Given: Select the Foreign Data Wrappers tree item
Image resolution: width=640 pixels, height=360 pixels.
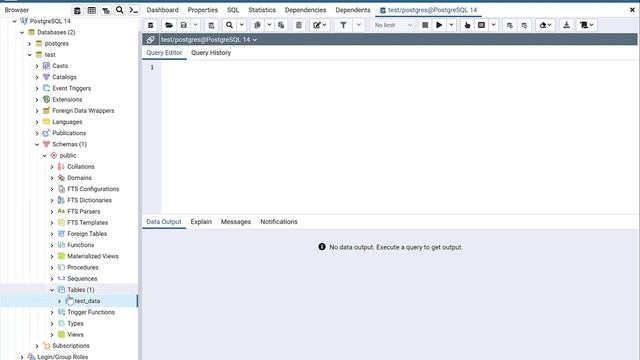Looking at the screenshot, I should (x=83, y=111).
